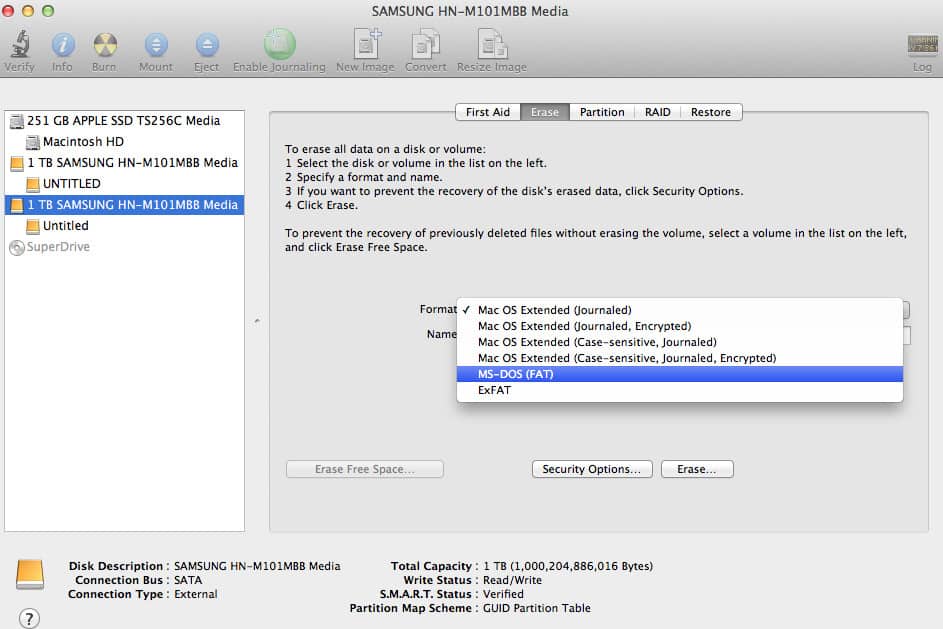Screen dimensions: 943x629
Task: Click the S.M.A.R.T. Status value "Verified"
Action: tap(503, 594)
